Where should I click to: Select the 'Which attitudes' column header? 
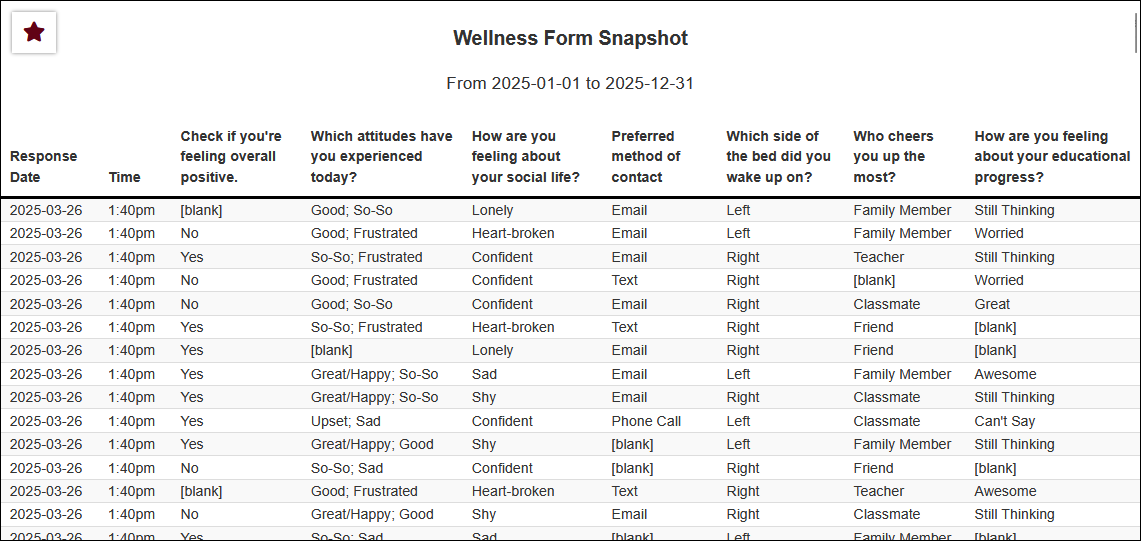coord(381,156)
